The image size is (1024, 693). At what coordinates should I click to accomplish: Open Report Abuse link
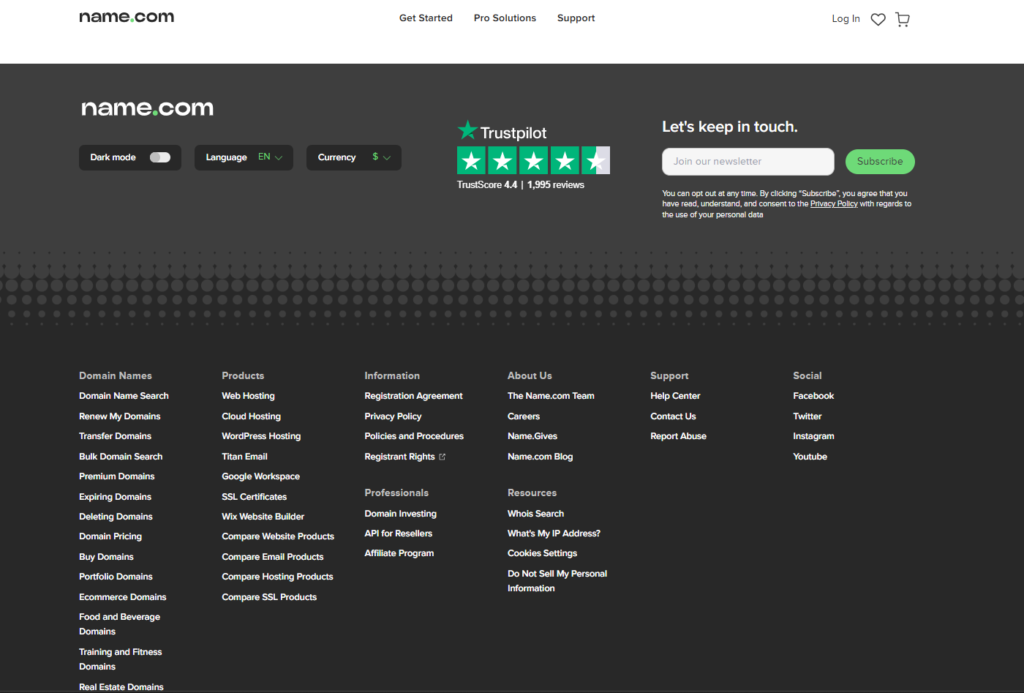pos(679,436)
